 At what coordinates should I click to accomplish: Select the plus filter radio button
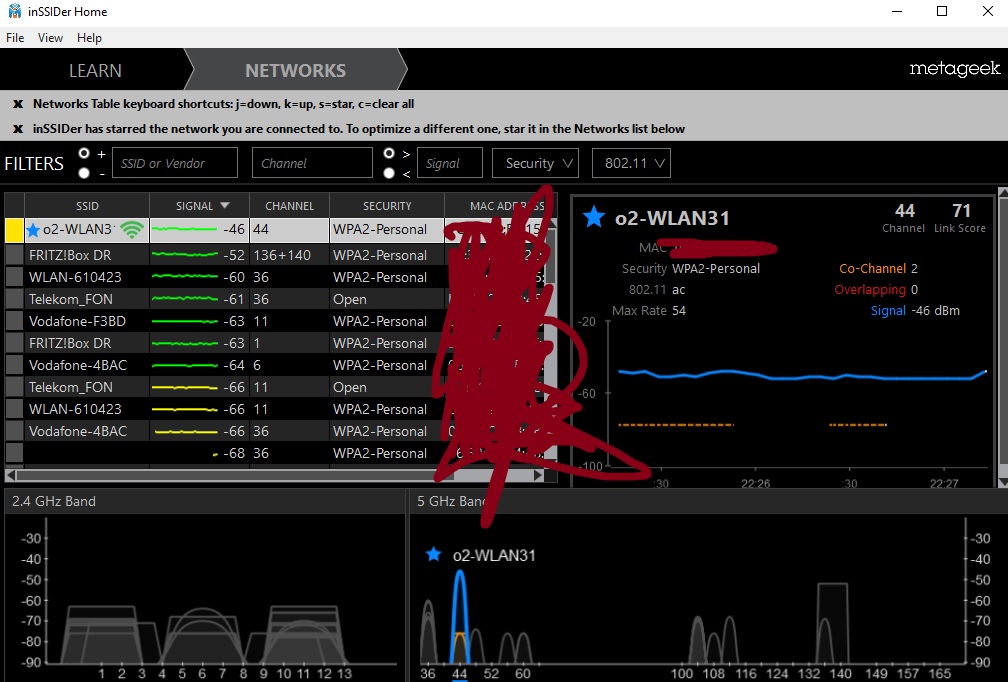[x=84, y=154]
